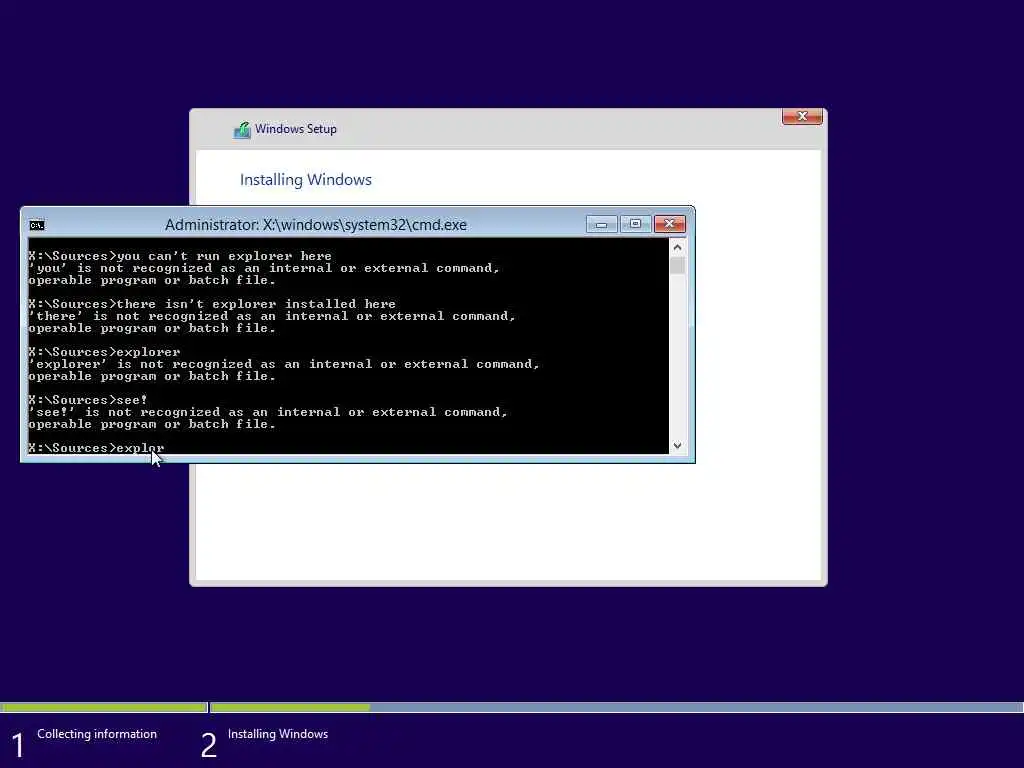Minimize the cmd.exe window
Screen dimensions: 1024x768
click(601, 225)
